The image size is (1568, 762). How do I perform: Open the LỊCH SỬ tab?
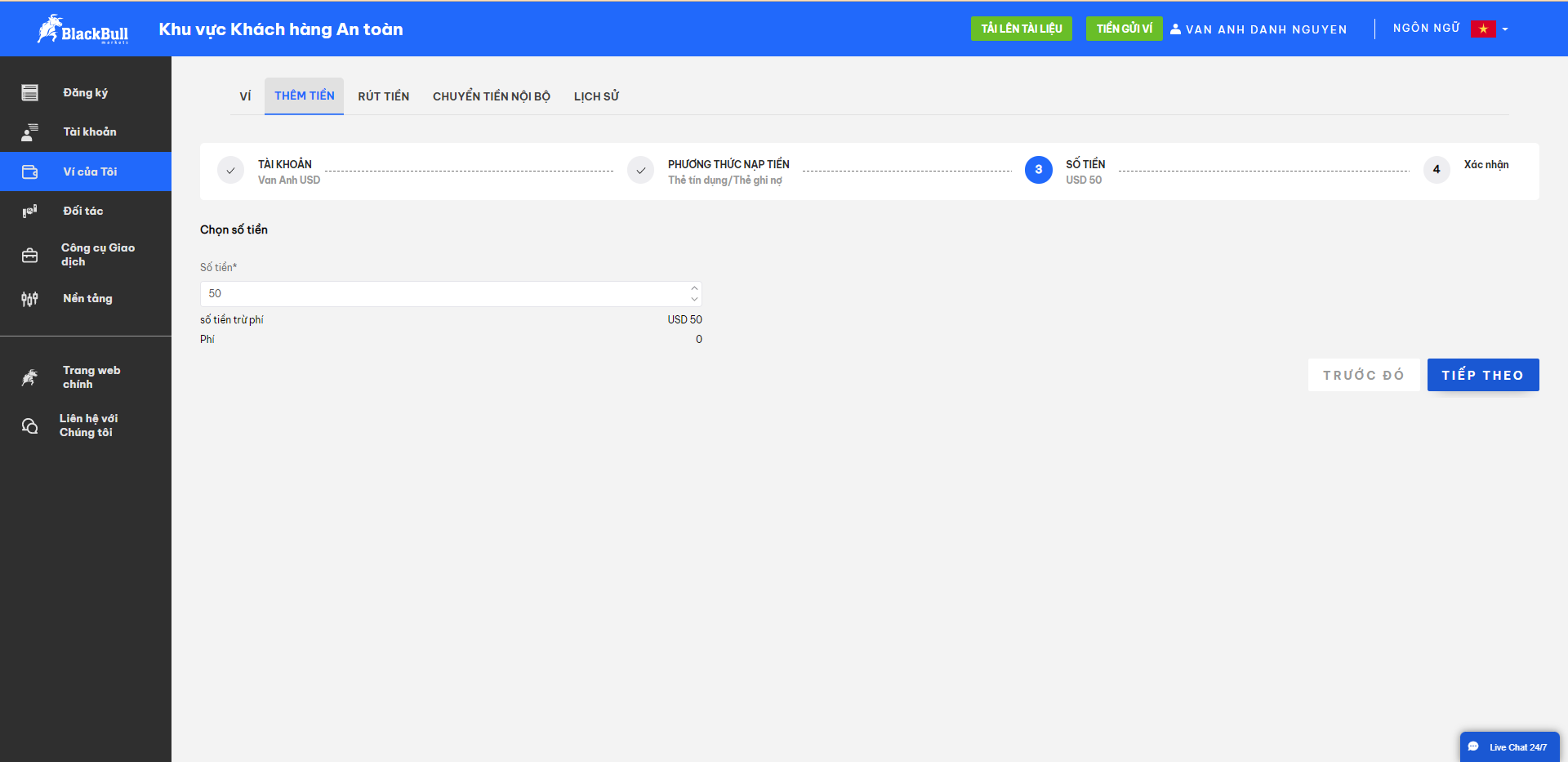point(596,96)
